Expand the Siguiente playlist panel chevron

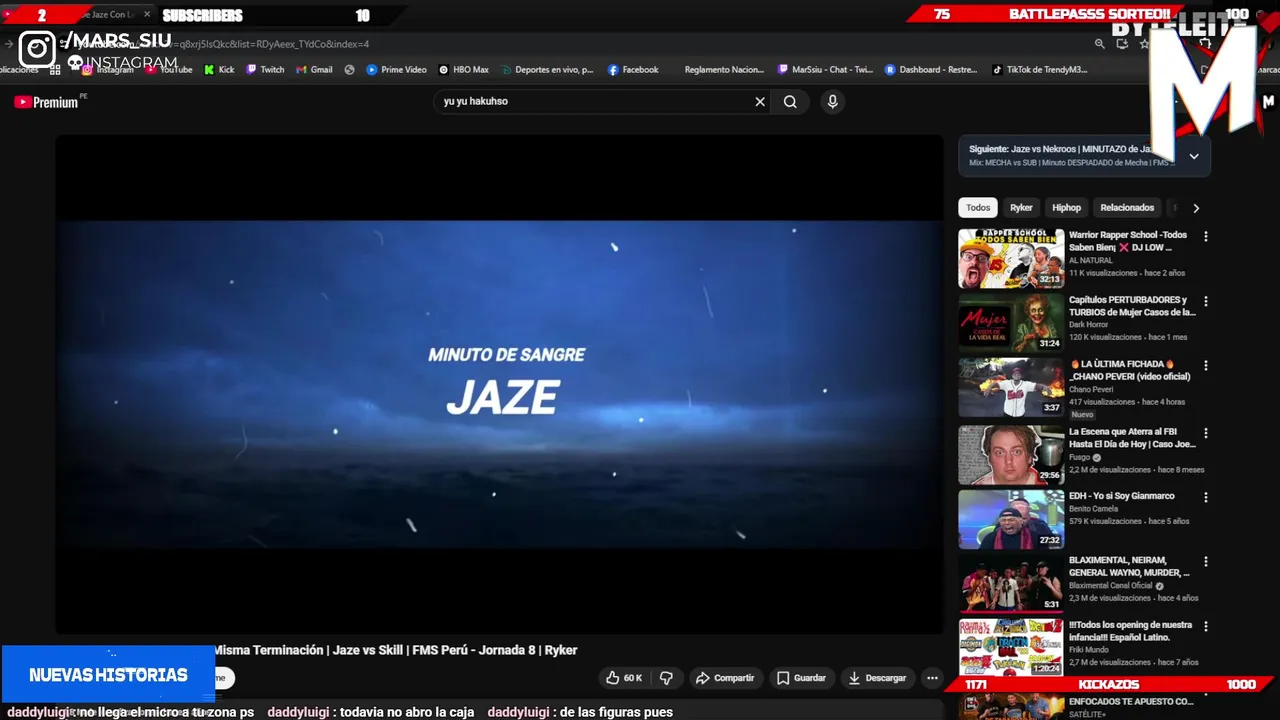tap(1194, 156)
